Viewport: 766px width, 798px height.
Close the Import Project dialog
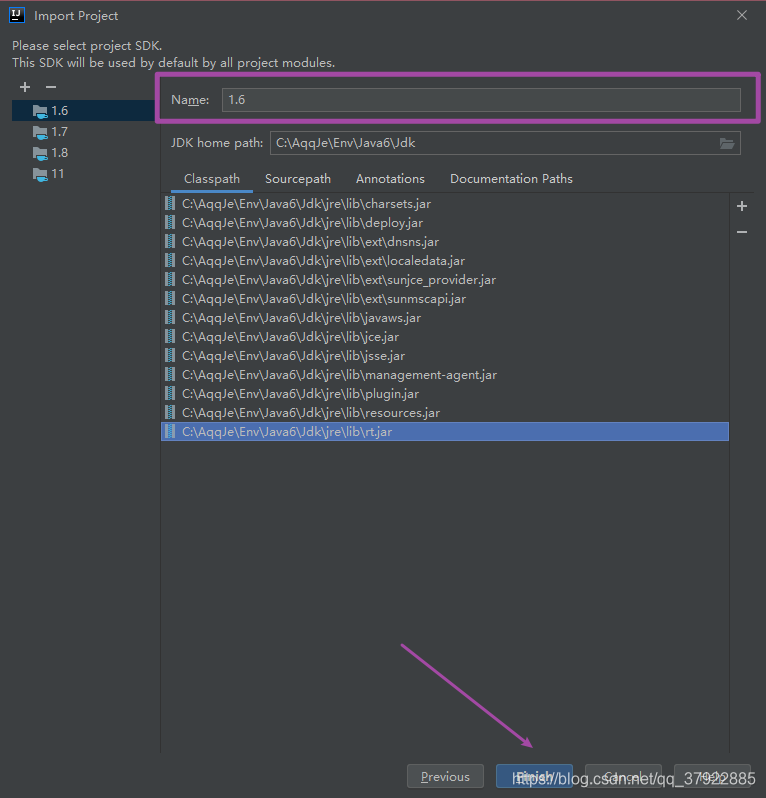(x=742, y=15)
